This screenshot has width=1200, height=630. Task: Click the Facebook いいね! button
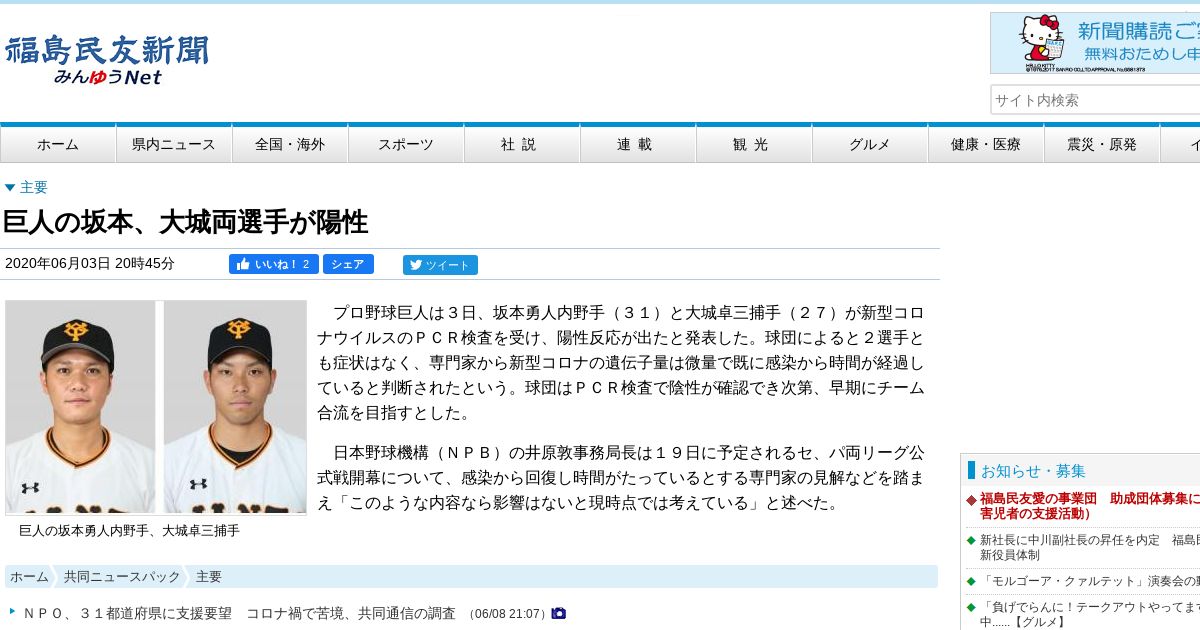click(x=274, y=264)
